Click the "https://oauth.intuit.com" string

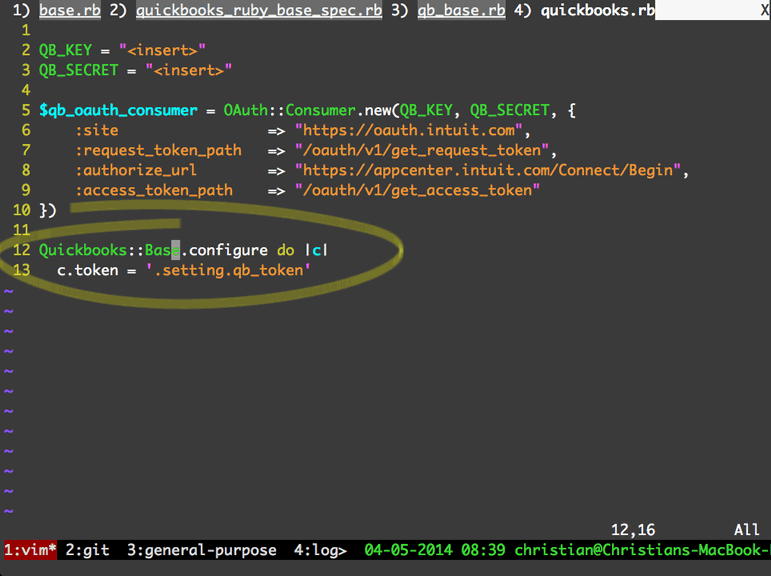pos(409,130)
